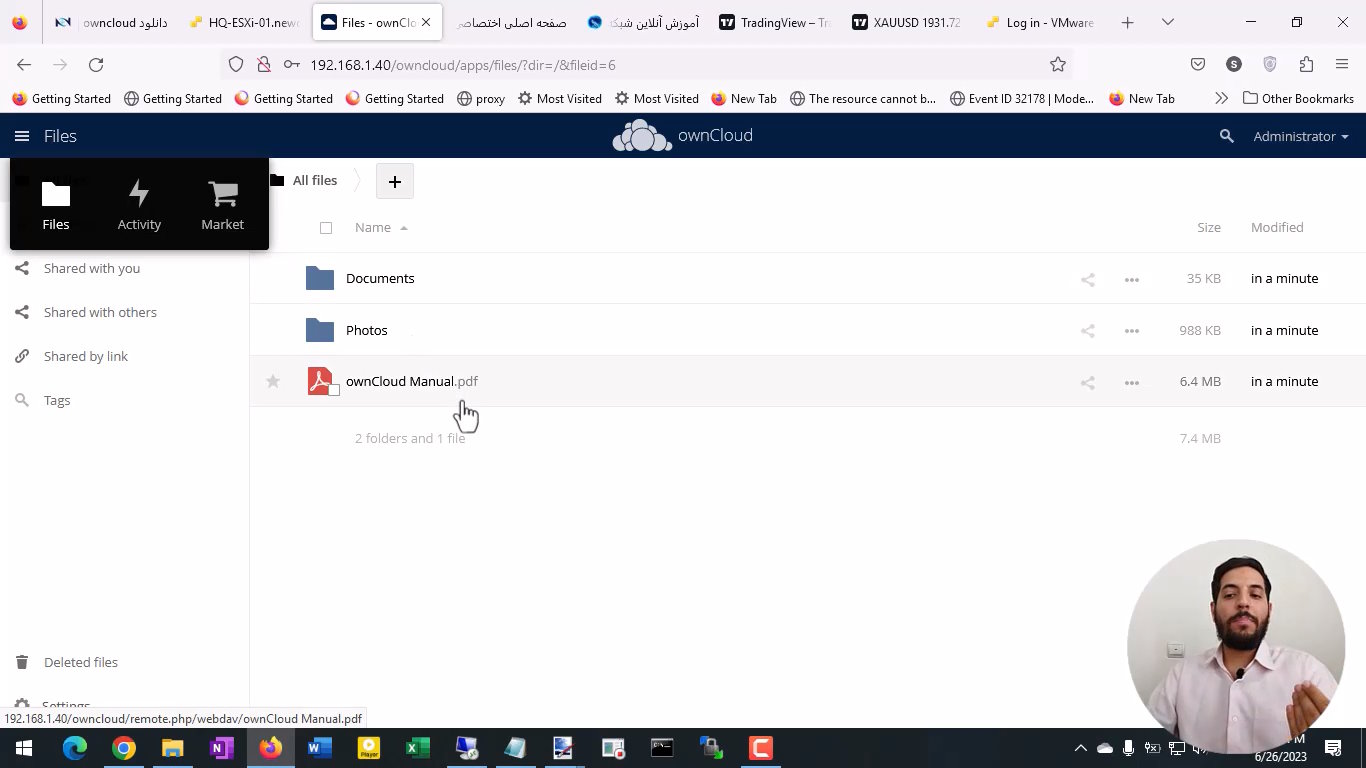Expand the Administrator user dropdown
This screenshot has height=768, width=1366.
(1301, 136)
